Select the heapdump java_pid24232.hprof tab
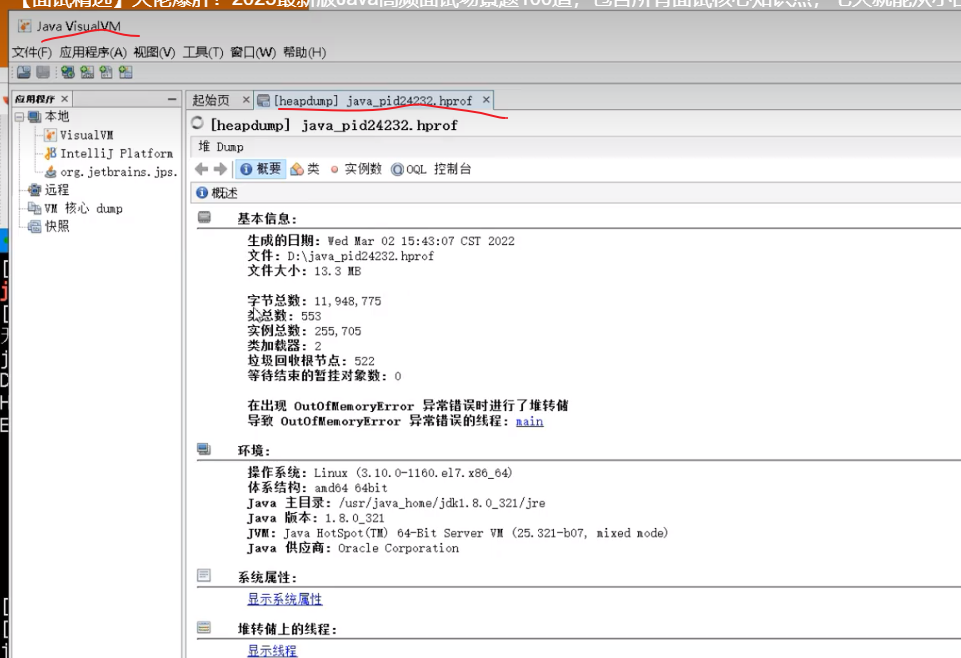961x658 pixels. click(x=373, y=100)
